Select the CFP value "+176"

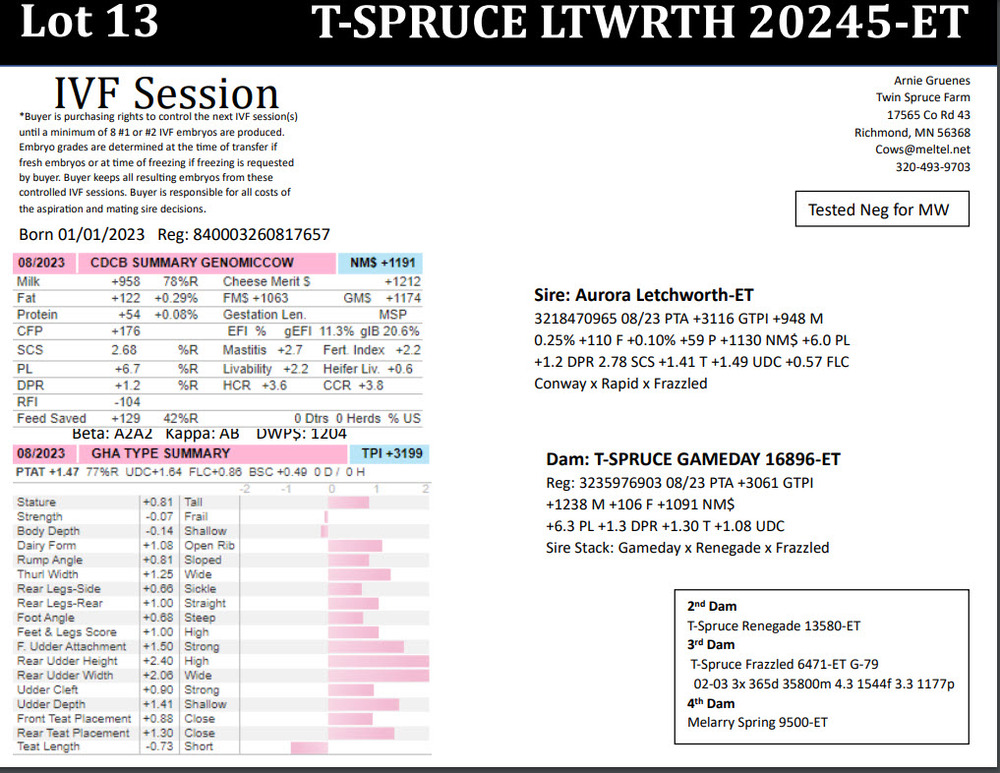(x=125, y=331)
